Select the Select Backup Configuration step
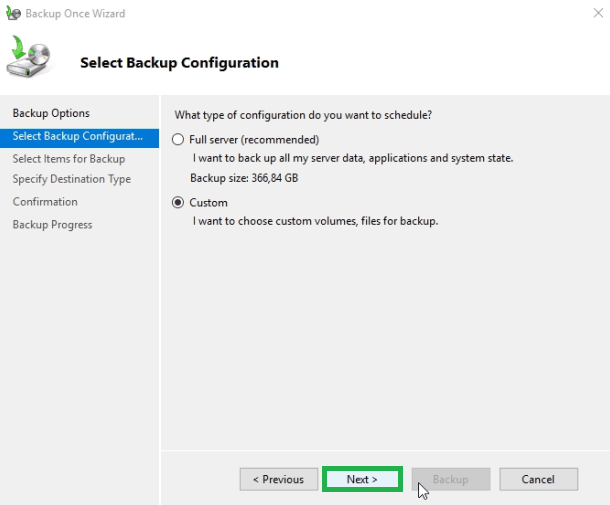 [x=79, y=137]
